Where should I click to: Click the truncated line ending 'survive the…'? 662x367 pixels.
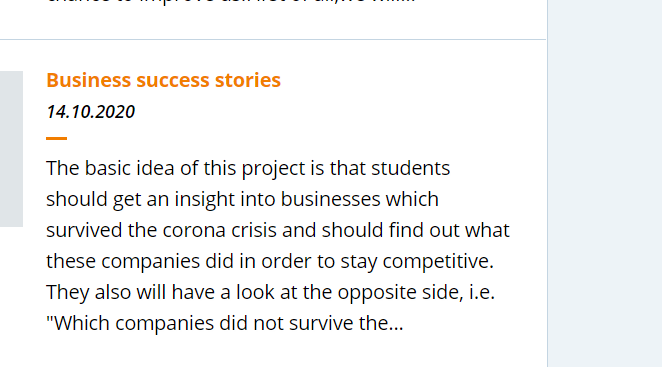[225, 323]
